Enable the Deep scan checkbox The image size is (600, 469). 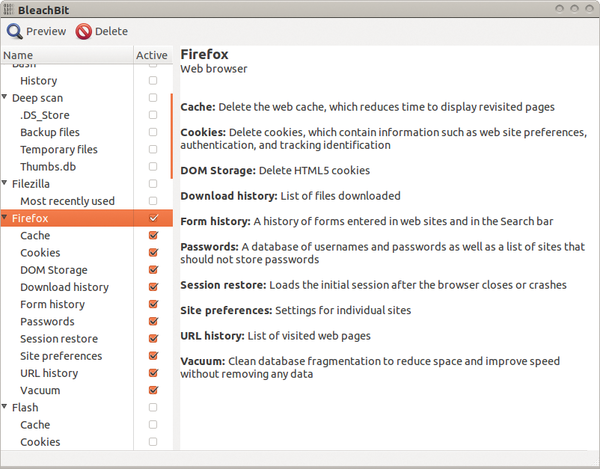[x=153, y=98]
